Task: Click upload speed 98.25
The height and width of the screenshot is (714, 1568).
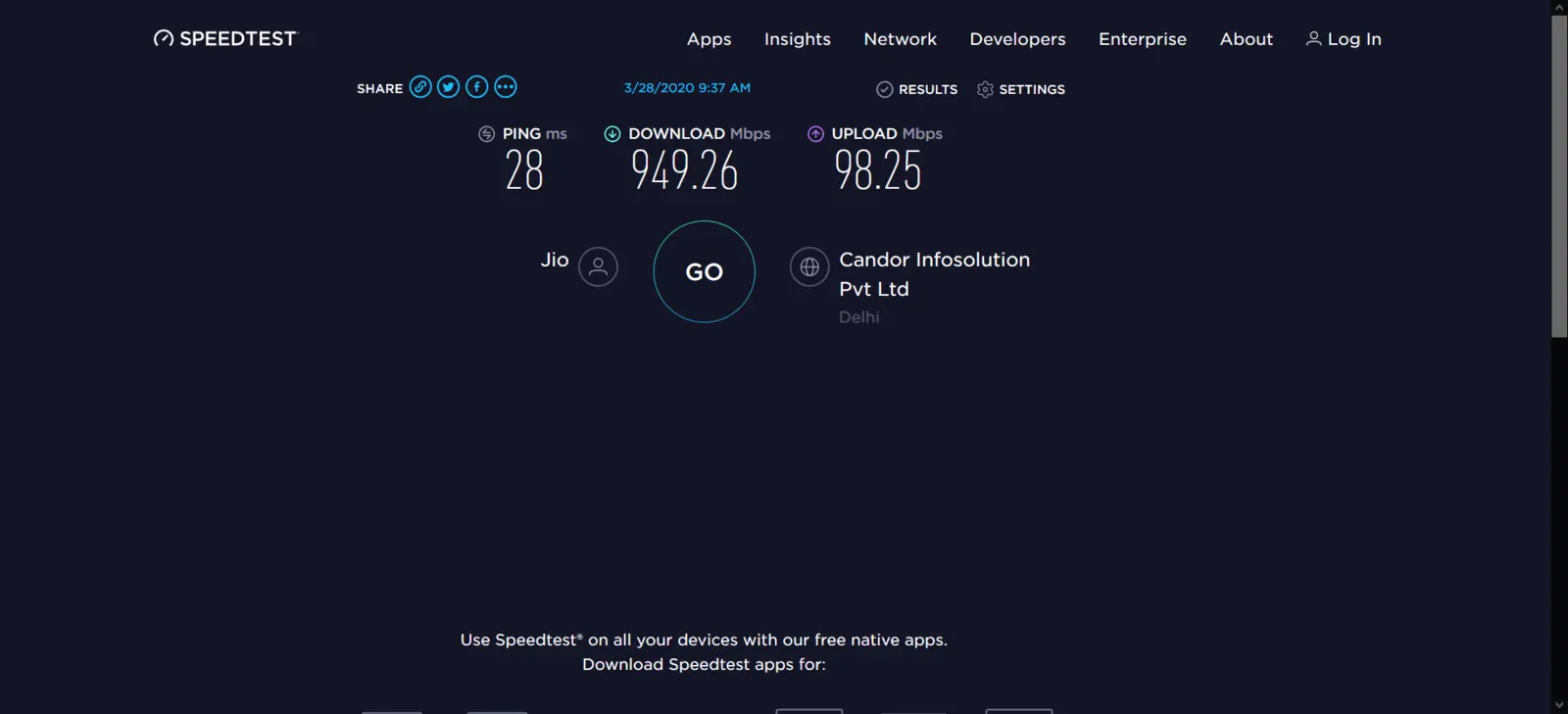Action: click(x=878, y=170)
